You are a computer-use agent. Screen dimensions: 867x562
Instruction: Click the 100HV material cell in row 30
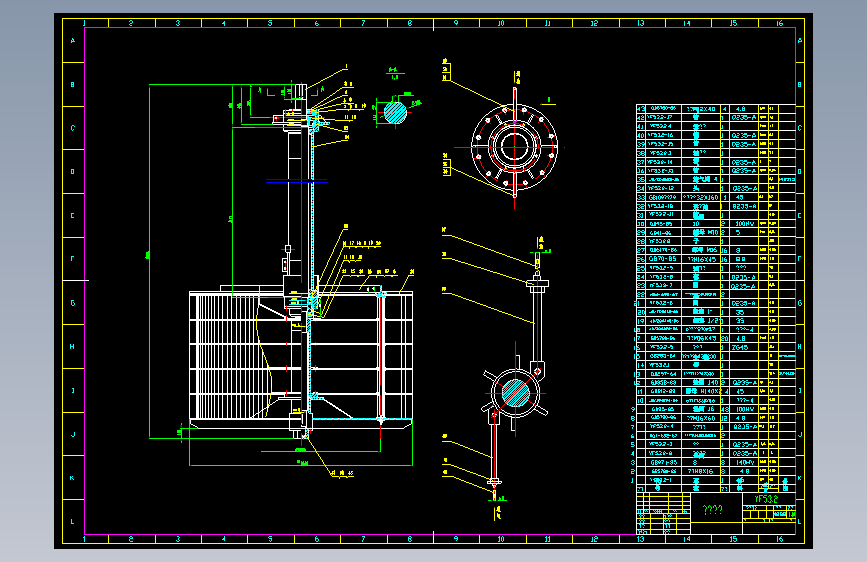[x=744, y=223]
